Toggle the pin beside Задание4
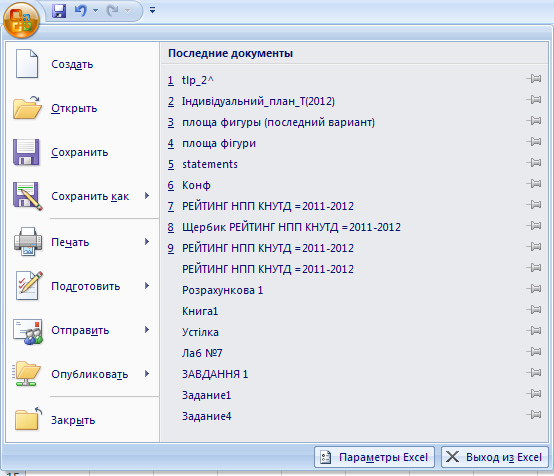Image resolution: width=554 pixels, height=476 pixels. (534, 414)
